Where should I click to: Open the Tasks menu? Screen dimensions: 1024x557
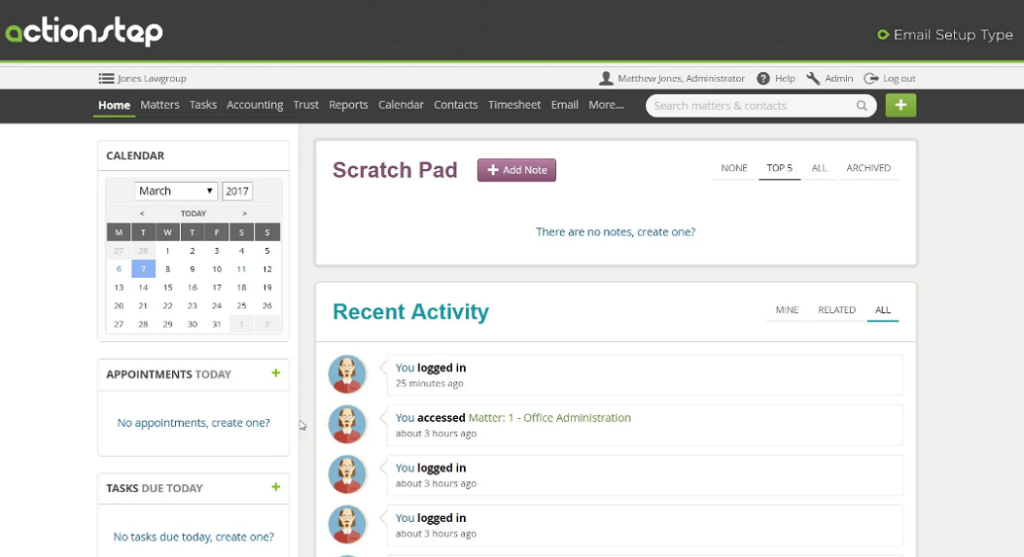point(203,104)
